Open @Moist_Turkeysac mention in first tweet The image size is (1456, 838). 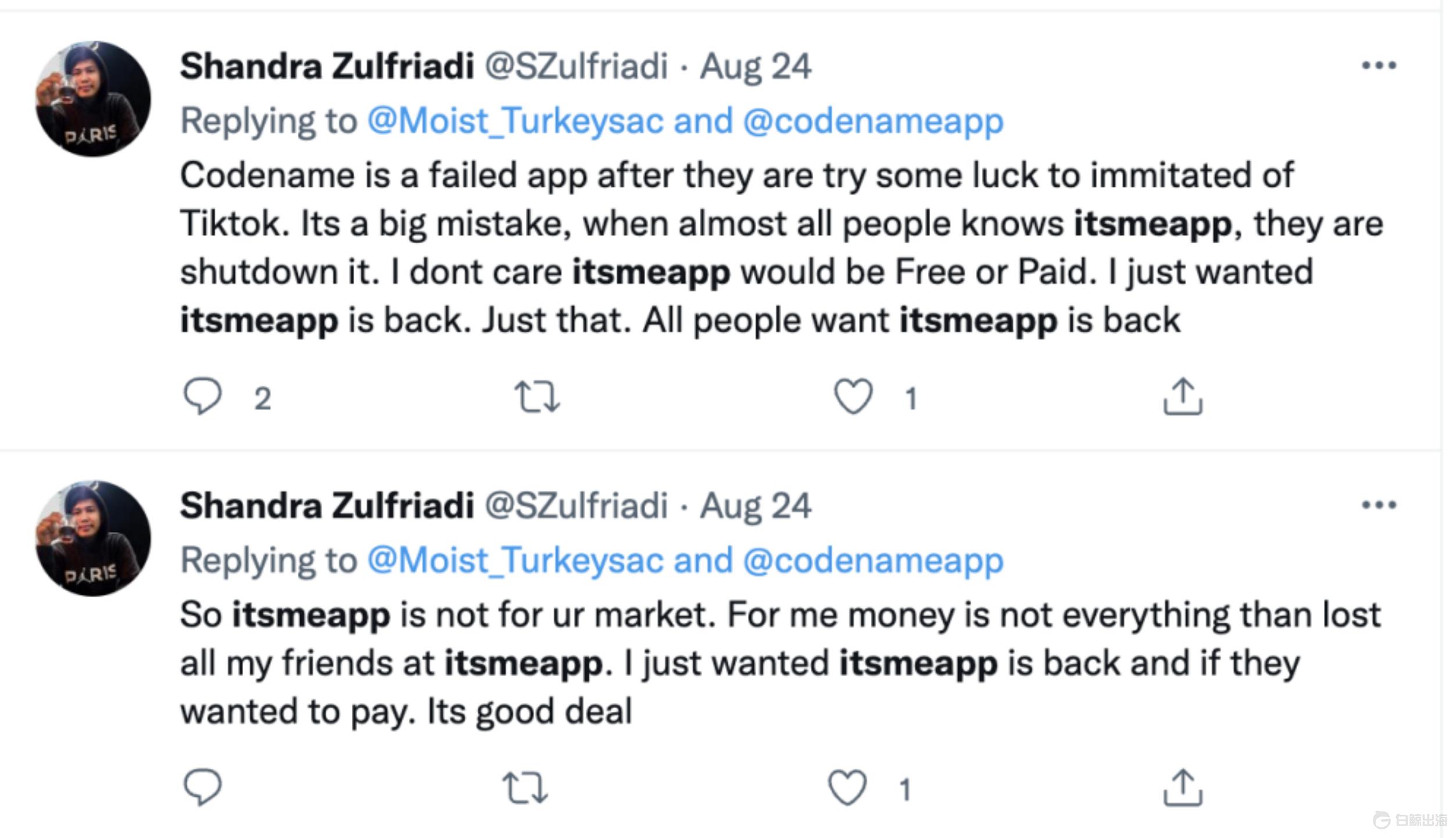coord(515,121)
